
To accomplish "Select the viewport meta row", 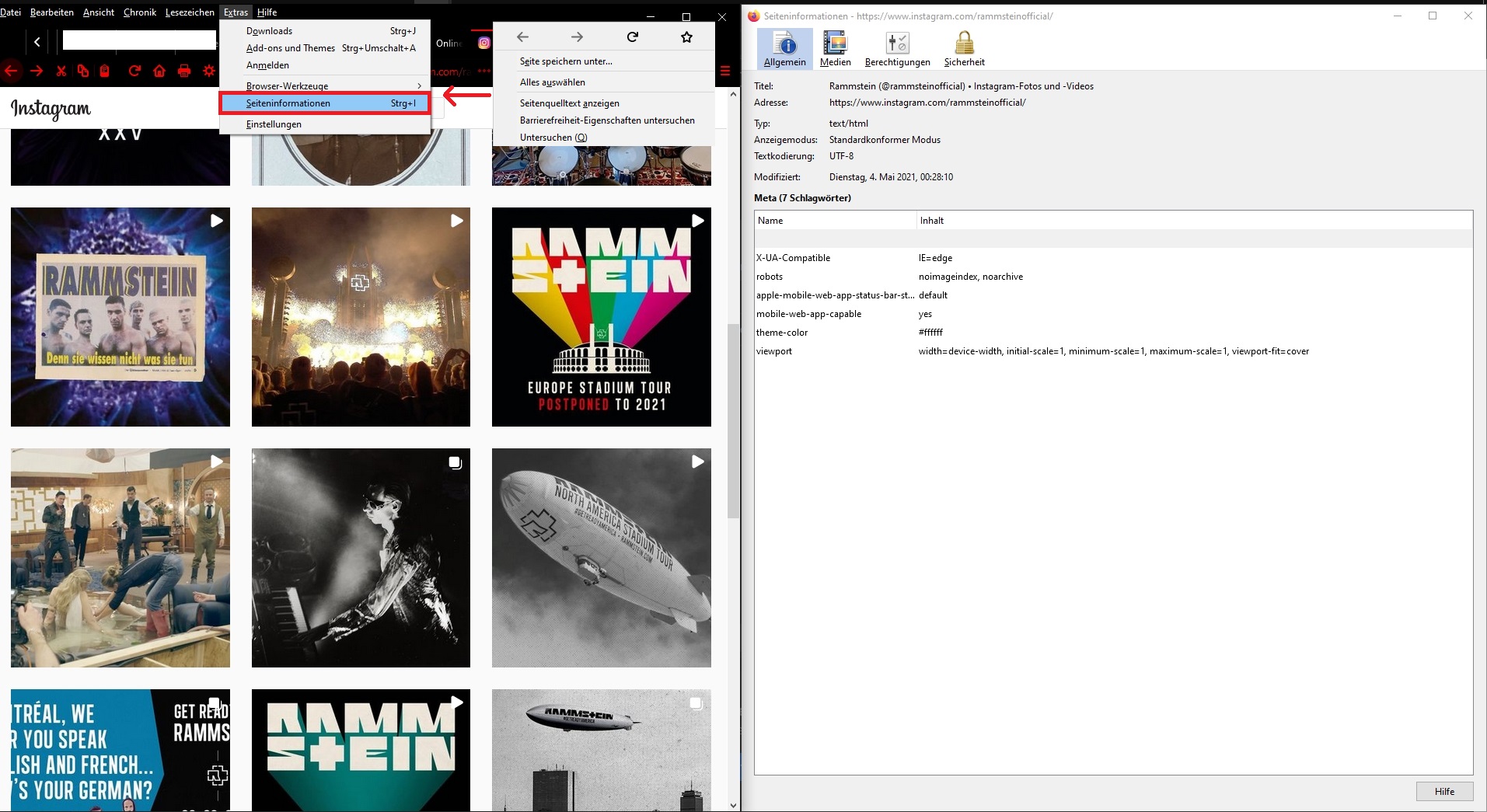I will 1113,351.
